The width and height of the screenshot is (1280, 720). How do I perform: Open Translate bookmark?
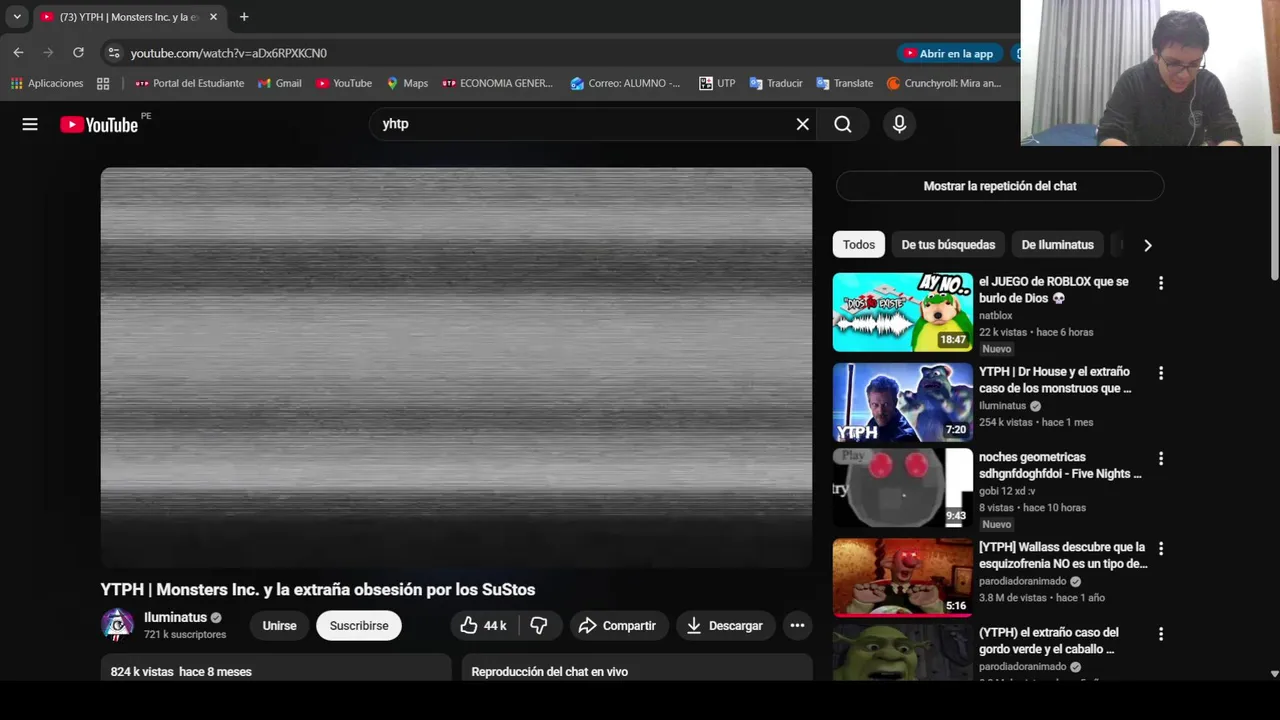coord(845,83)
